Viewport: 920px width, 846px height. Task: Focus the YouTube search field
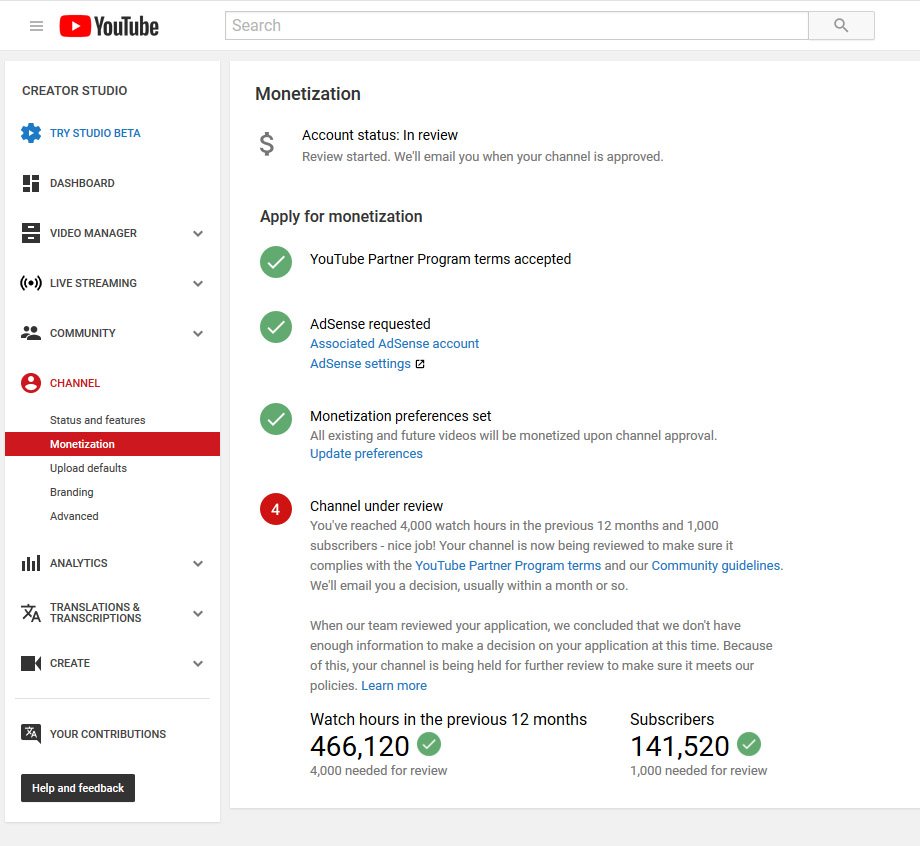516,25
